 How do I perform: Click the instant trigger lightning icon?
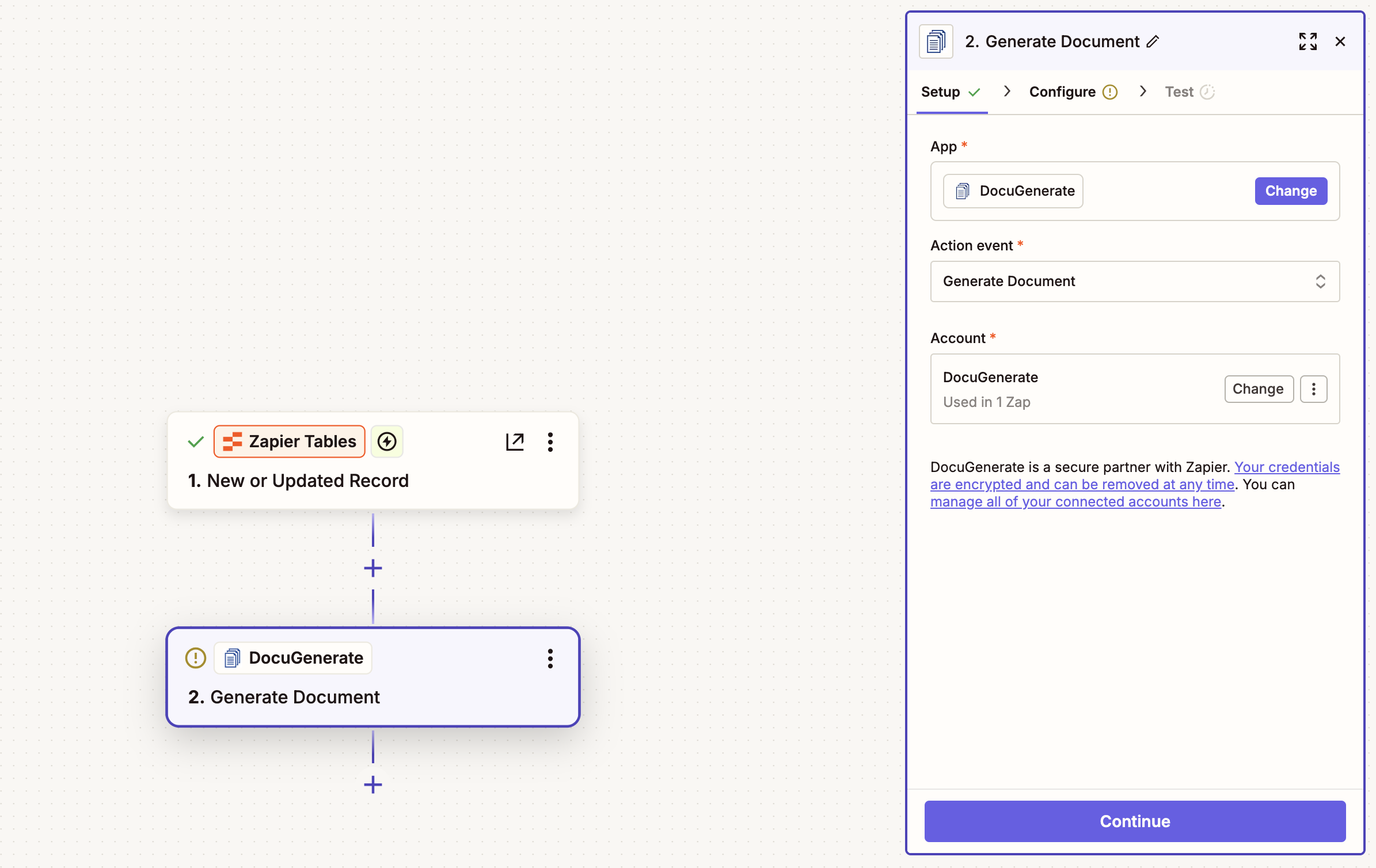coord(387,441)
